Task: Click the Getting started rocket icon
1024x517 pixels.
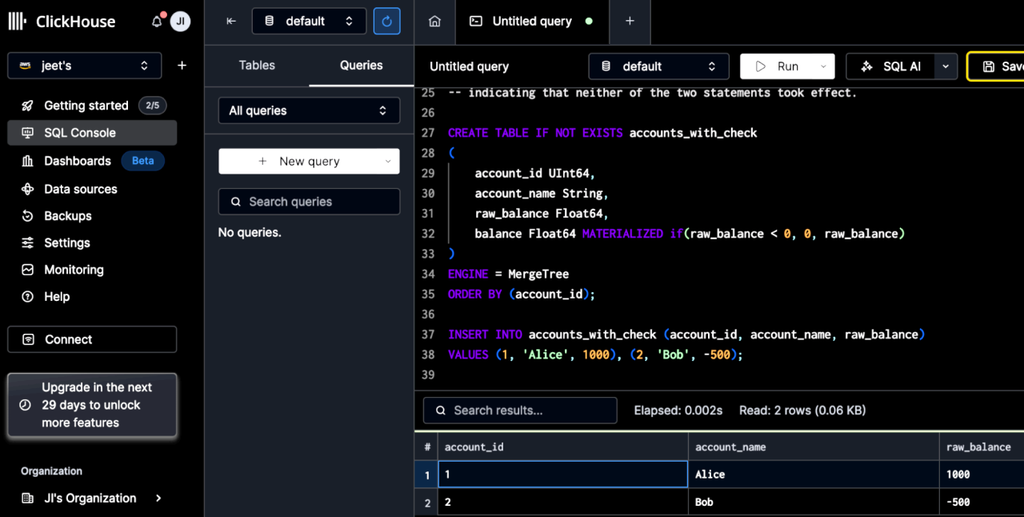Action: click(27, 105)
